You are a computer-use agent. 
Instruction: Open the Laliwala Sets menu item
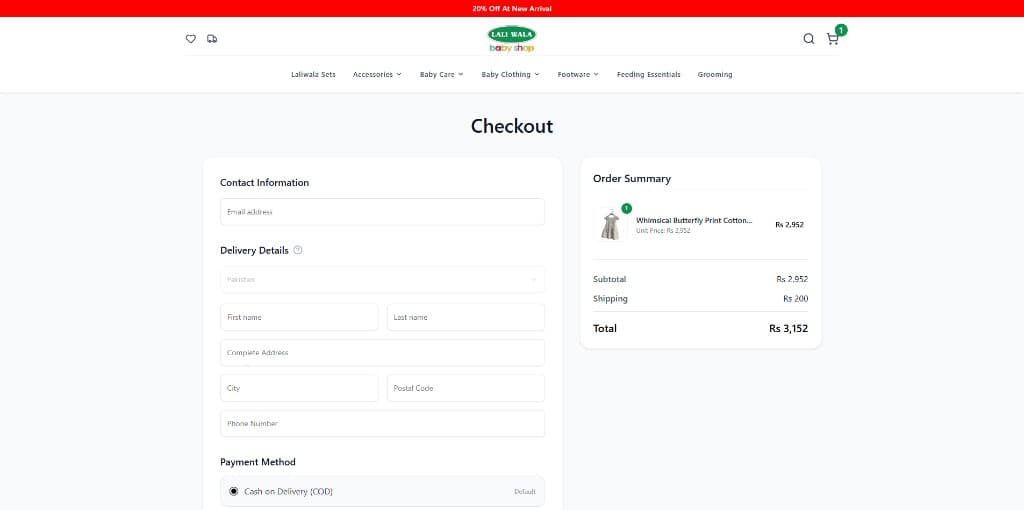313,74
